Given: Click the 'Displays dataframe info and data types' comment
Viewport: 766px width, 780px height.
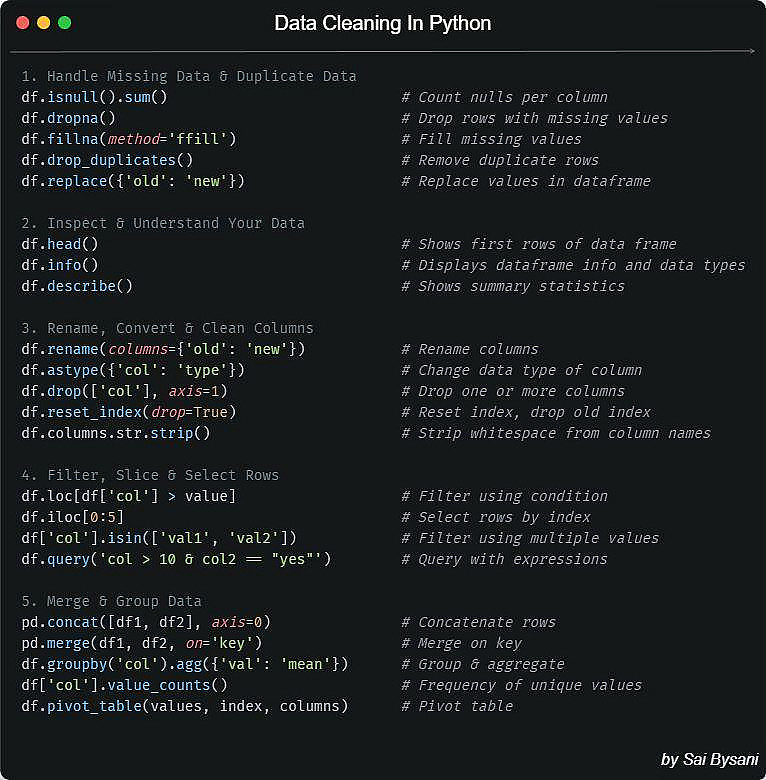Looking at the screenshot, I should click(573, 265).
